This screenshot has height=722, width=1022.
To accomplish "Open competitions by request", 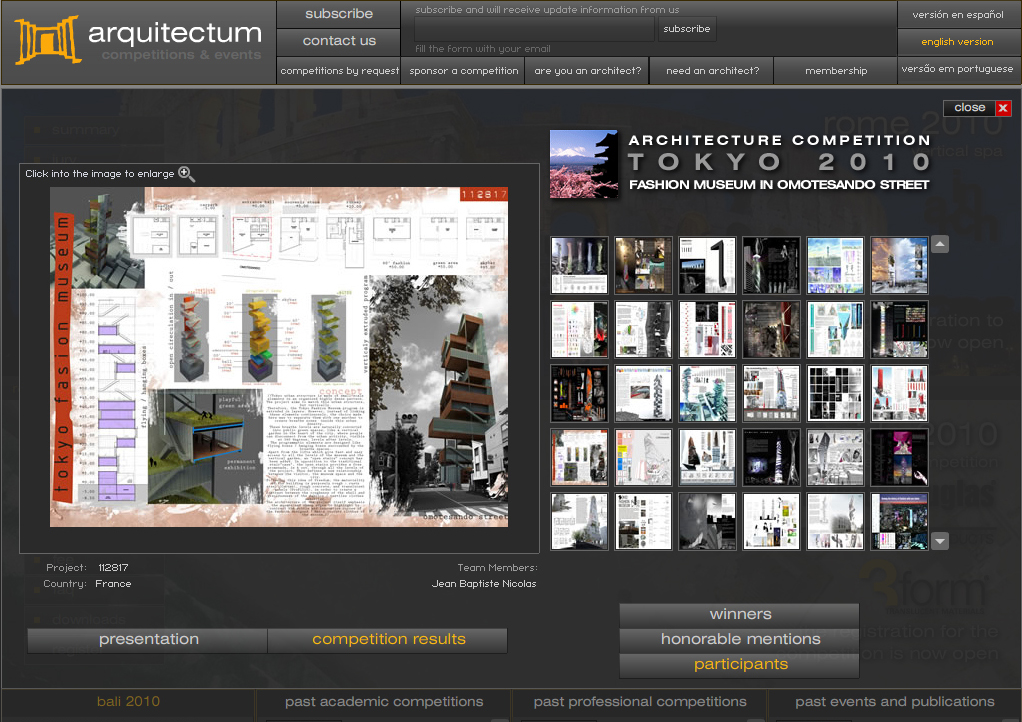I will [x=339, y=70].
